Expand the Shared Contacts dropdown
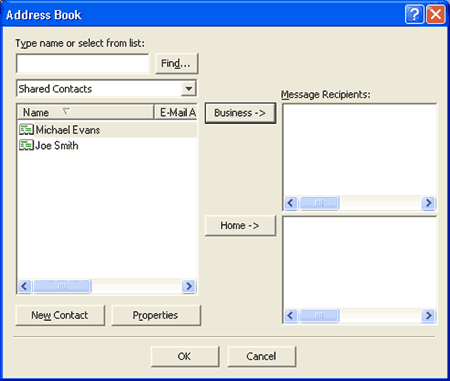The height and width of the screenshot is (381, 450). (x=189, y=89)
